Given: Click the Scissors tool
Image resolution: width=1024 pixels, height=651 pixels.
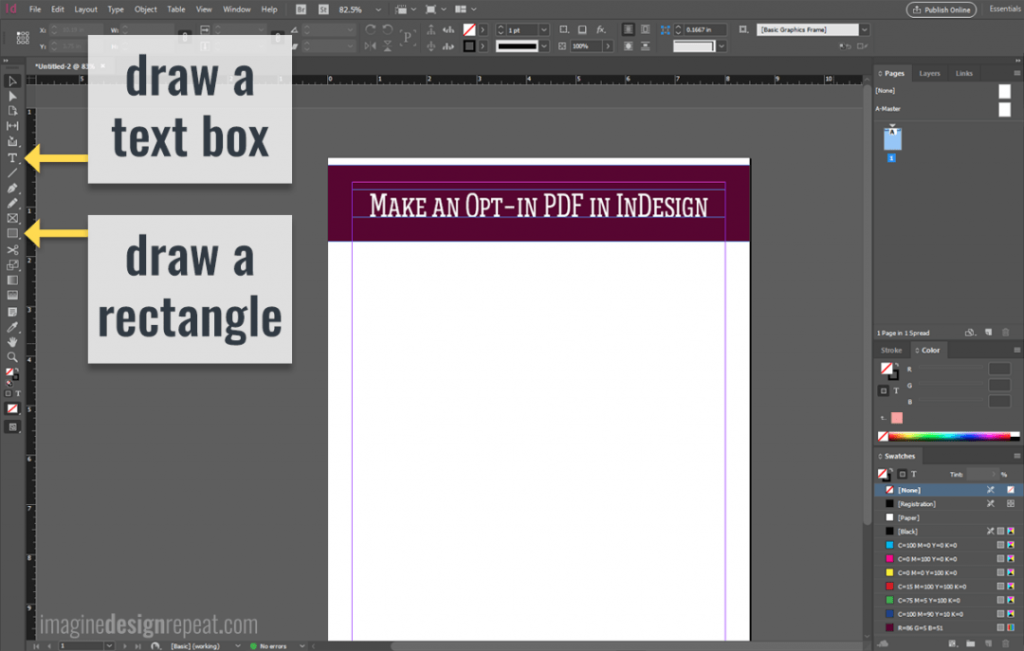Looking at the screenshot, I should coord(12,249).
